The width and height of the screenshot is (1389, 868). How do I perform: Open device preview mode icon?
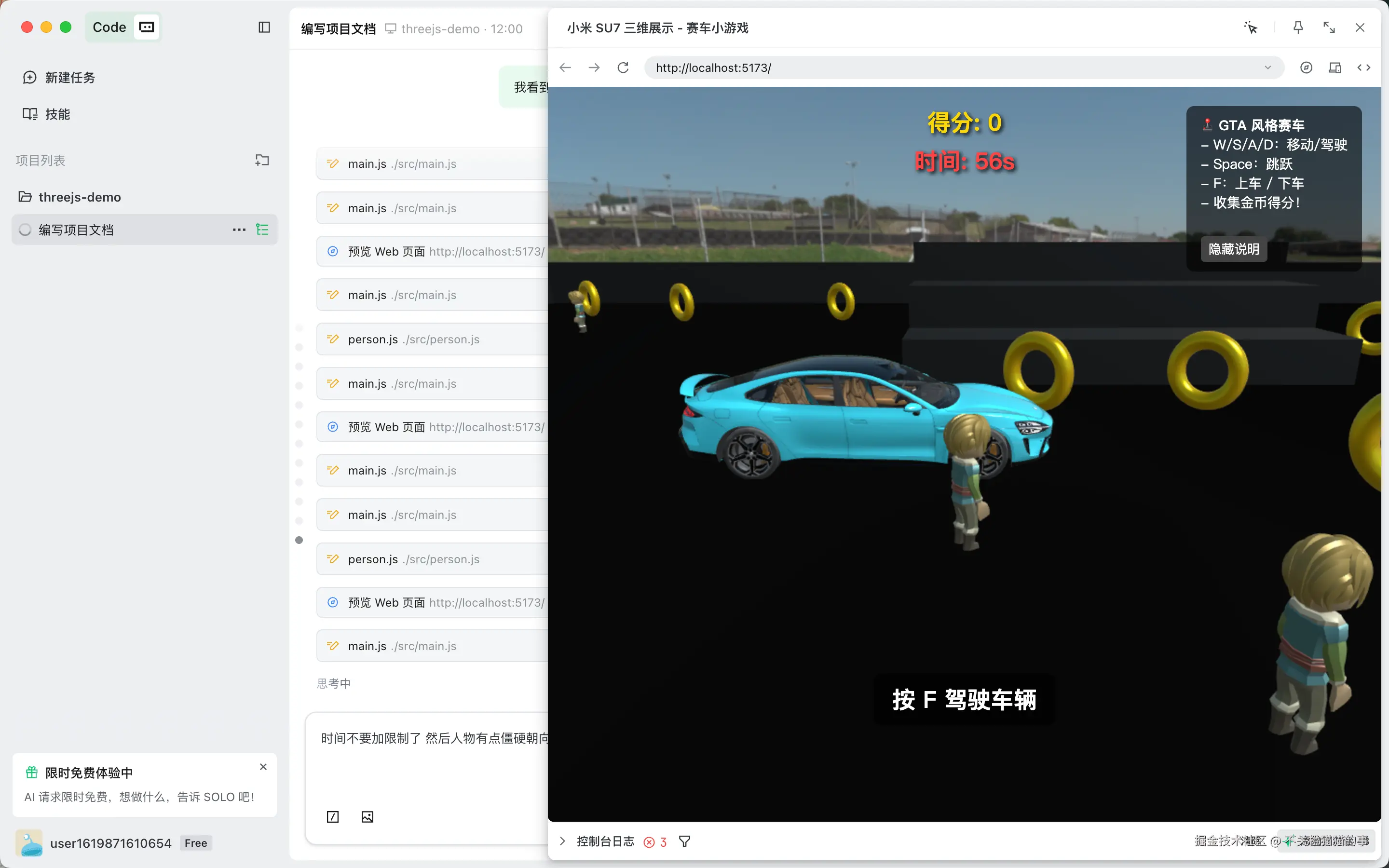(1335, 67)
